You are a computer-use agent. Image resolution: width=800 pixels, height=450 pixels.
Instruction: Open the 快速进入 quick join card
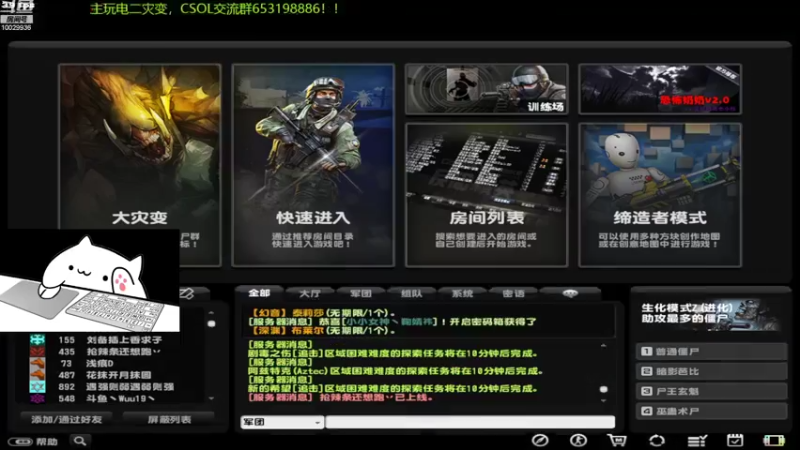point(313,165)
